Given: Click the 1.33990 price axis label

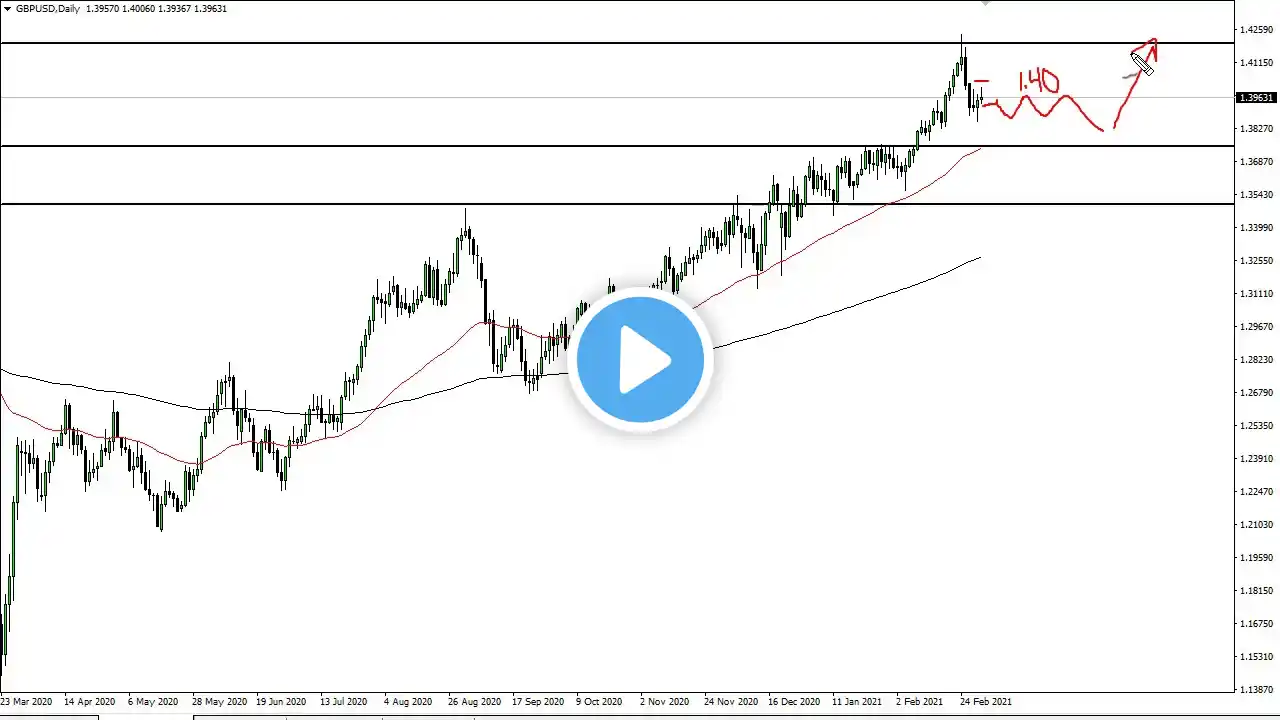Looking at the screenshot, I should click(x=1257, y=228).
